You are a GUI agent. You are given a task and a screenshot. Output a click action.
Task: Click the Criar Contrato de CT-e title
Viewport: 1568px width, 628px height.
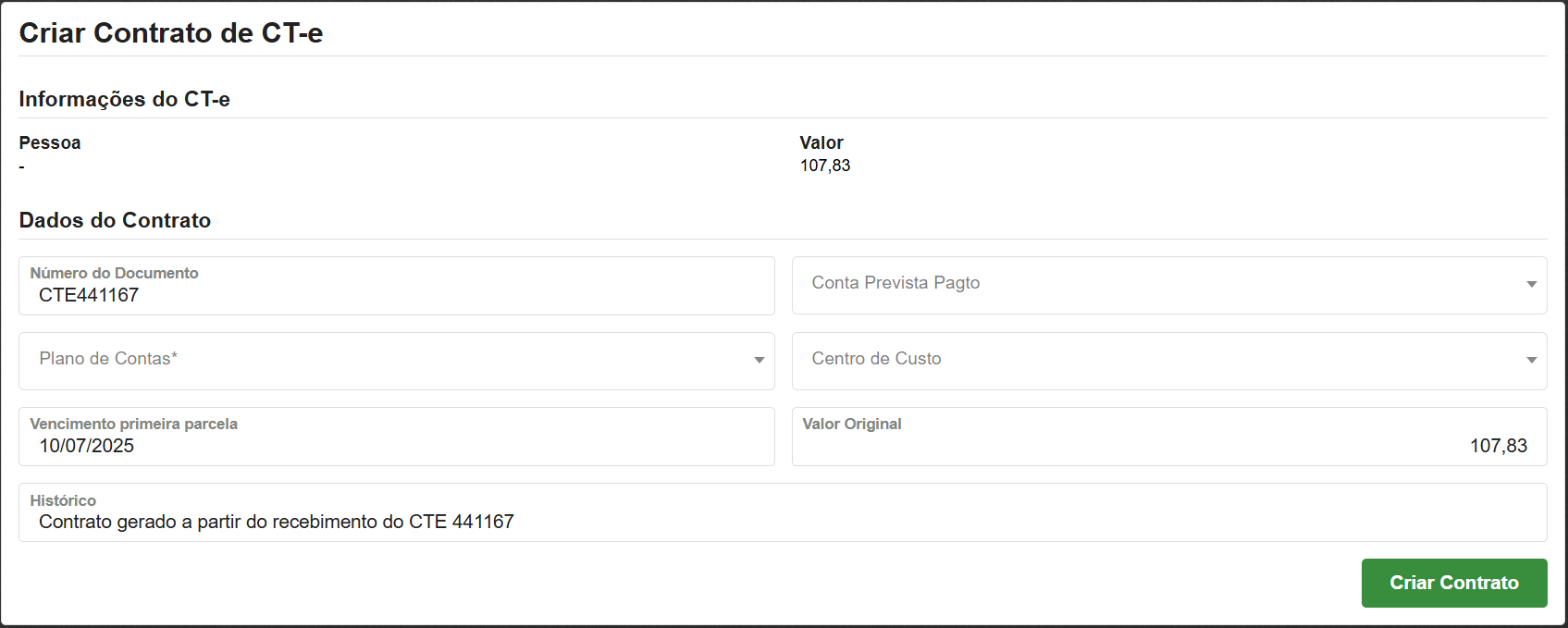(x=171, y=33)
